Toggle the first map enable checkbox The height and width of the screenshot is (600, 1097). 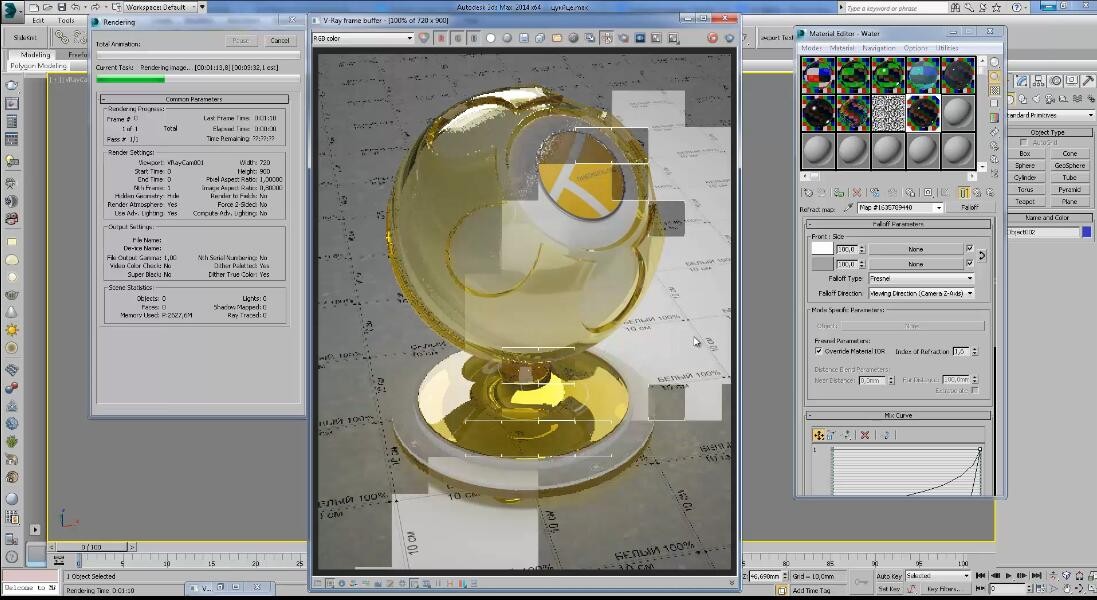coord(969,248)
